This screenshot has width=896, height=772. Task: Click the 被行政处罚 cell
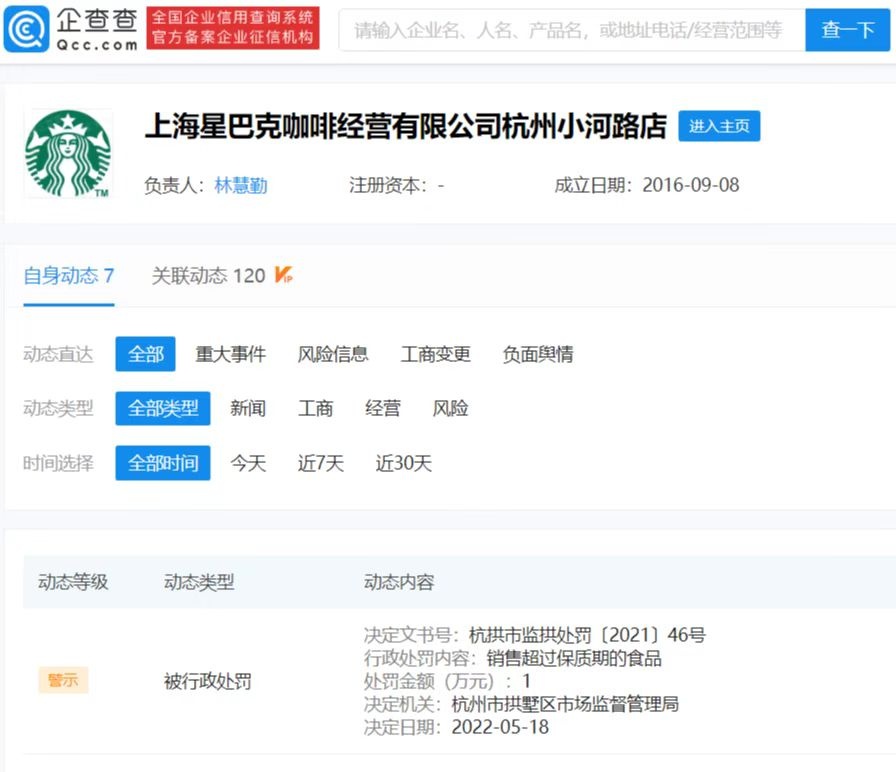point(207,681)
